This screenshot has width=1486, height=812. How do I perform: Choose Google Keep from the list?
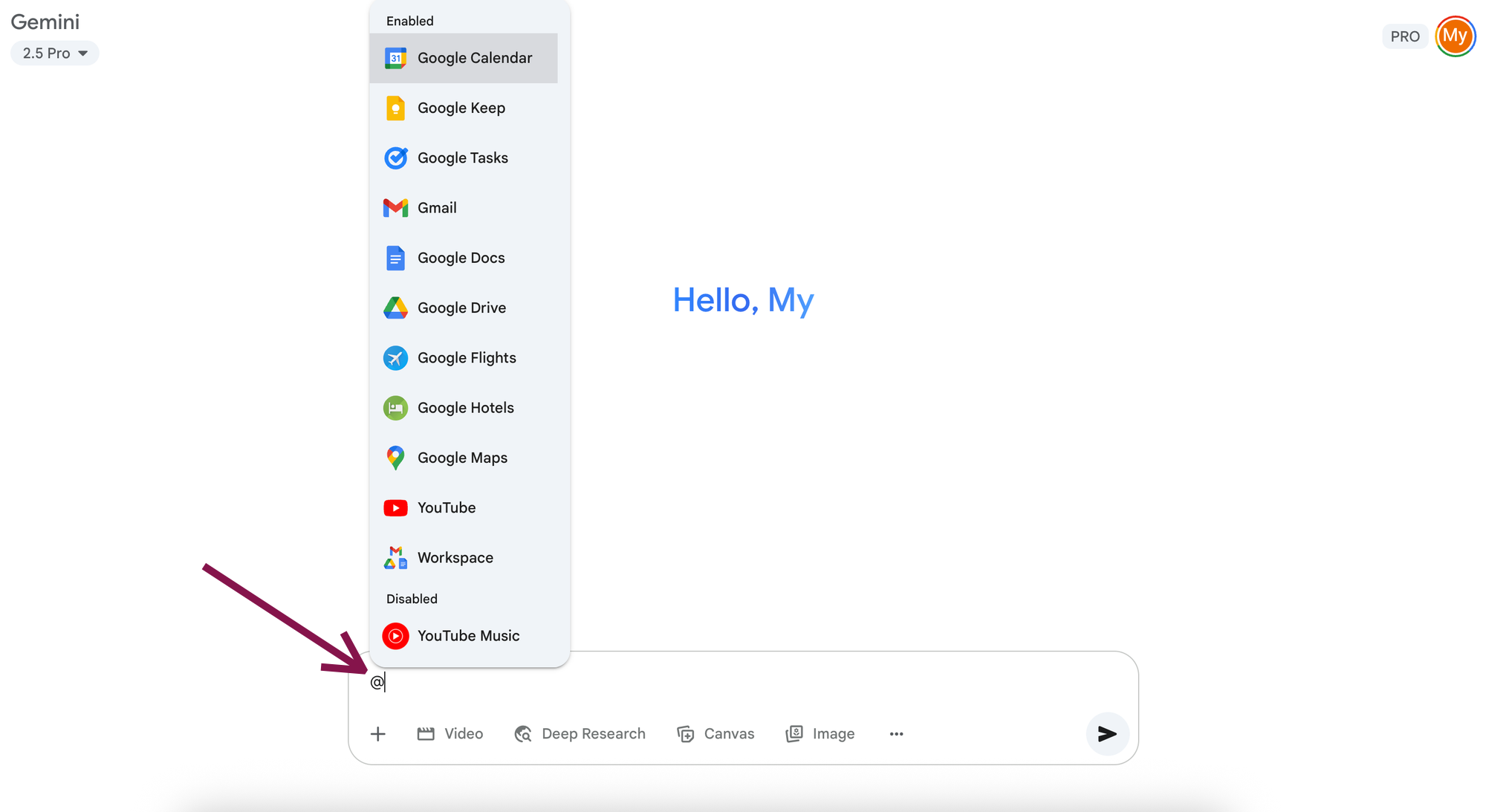click(x=464, y=108)
